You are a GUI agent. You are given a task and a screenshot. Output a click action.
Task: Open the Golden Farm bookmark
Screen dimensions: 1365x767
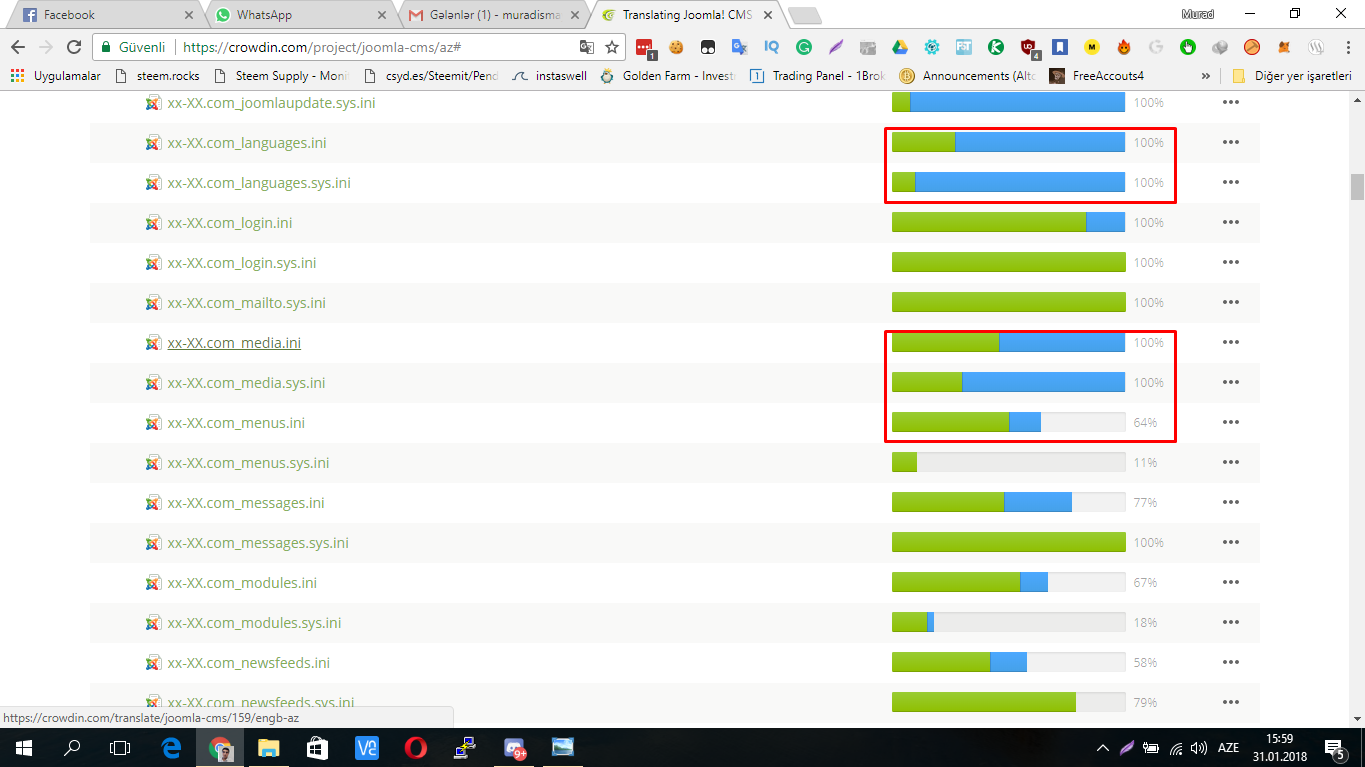click(668, 76)
